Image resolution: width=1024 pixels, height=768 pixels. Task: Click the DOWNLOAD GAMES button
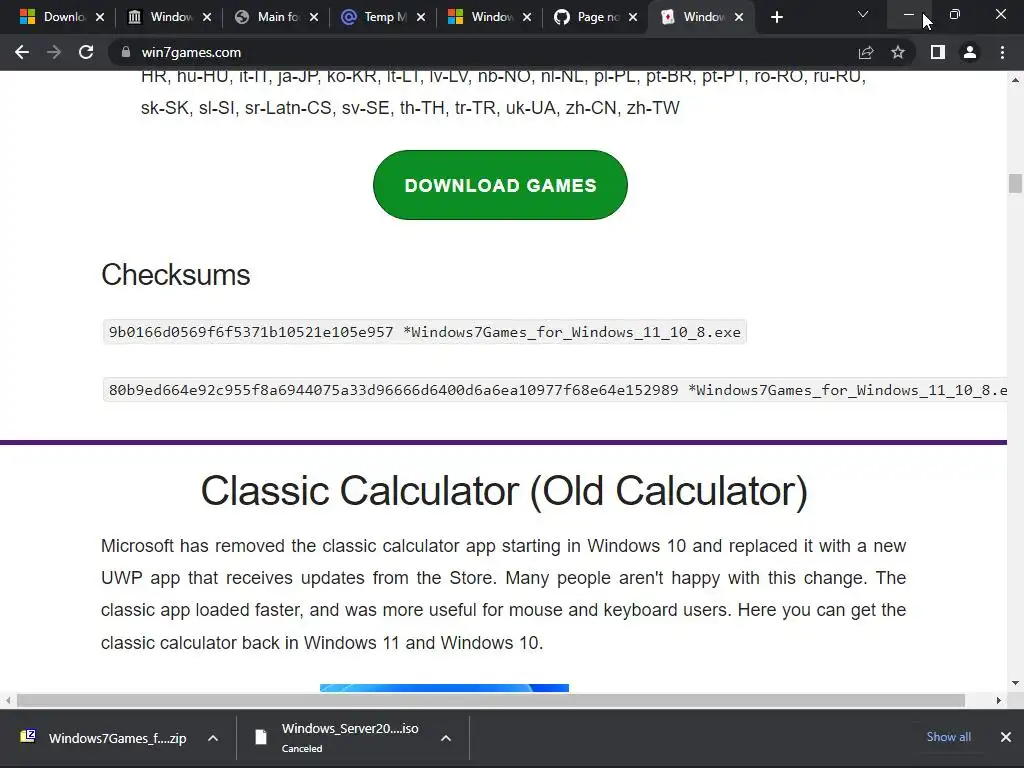(x=500, y=185)
